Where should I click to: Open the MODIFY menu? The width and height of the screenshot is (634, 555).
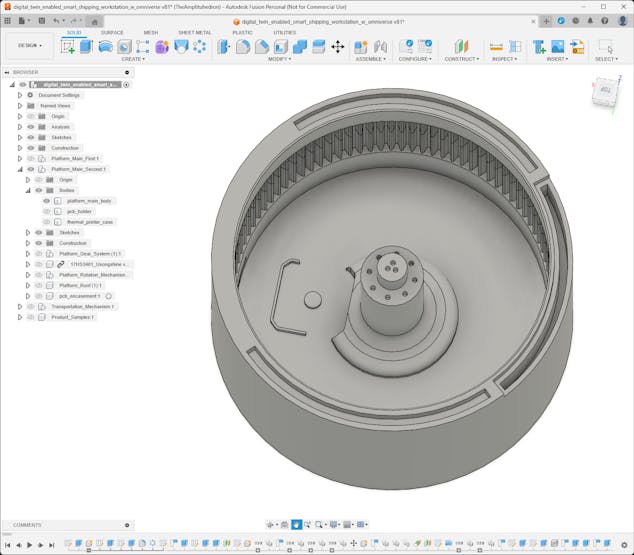pos(279,59)
